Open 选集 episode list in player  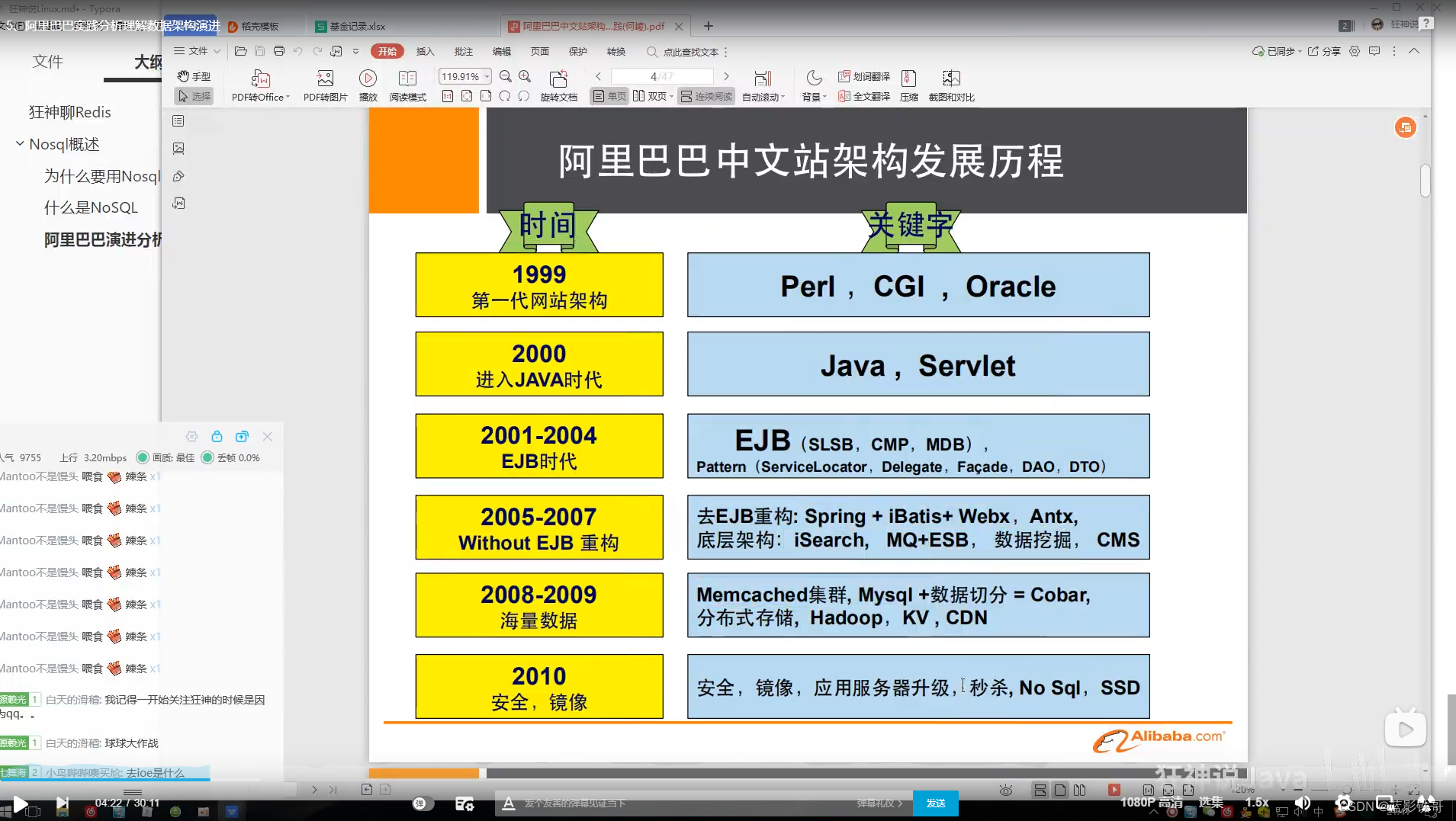(x=1211, y=802)
